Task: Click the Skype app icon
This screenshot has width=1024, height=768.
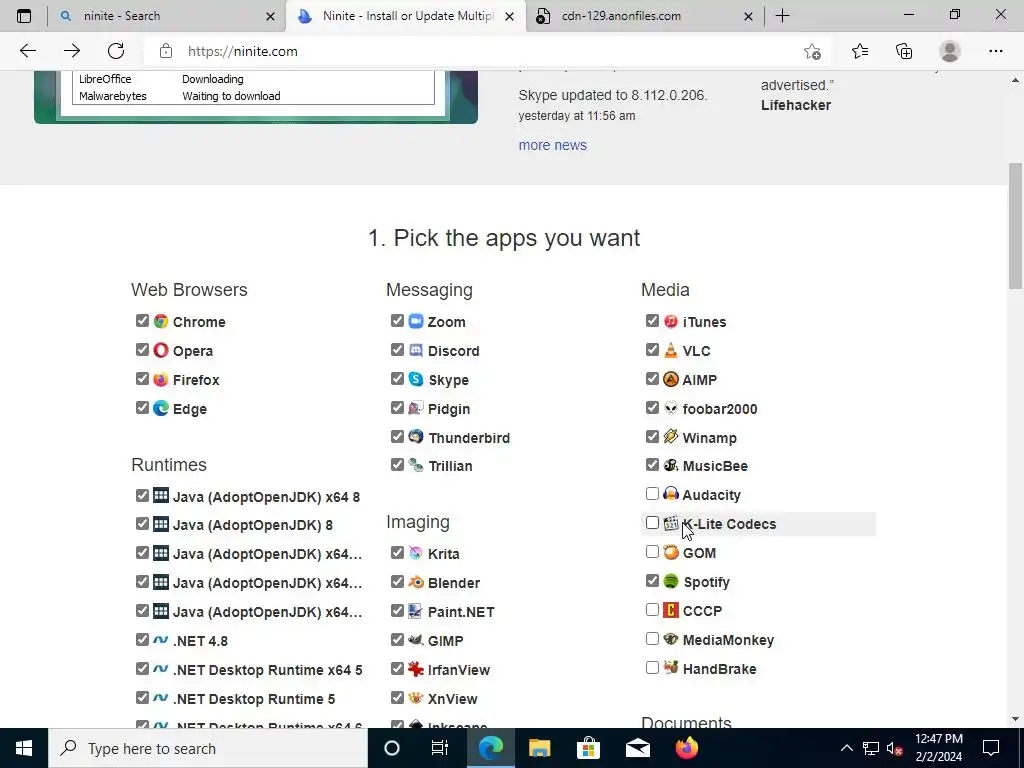Action: coord(416,379)
